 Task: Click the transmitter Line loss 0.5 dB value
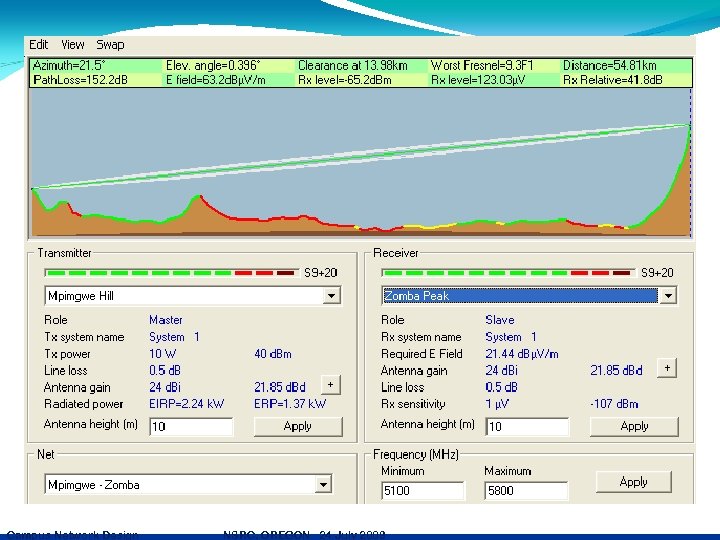point(165,370)
